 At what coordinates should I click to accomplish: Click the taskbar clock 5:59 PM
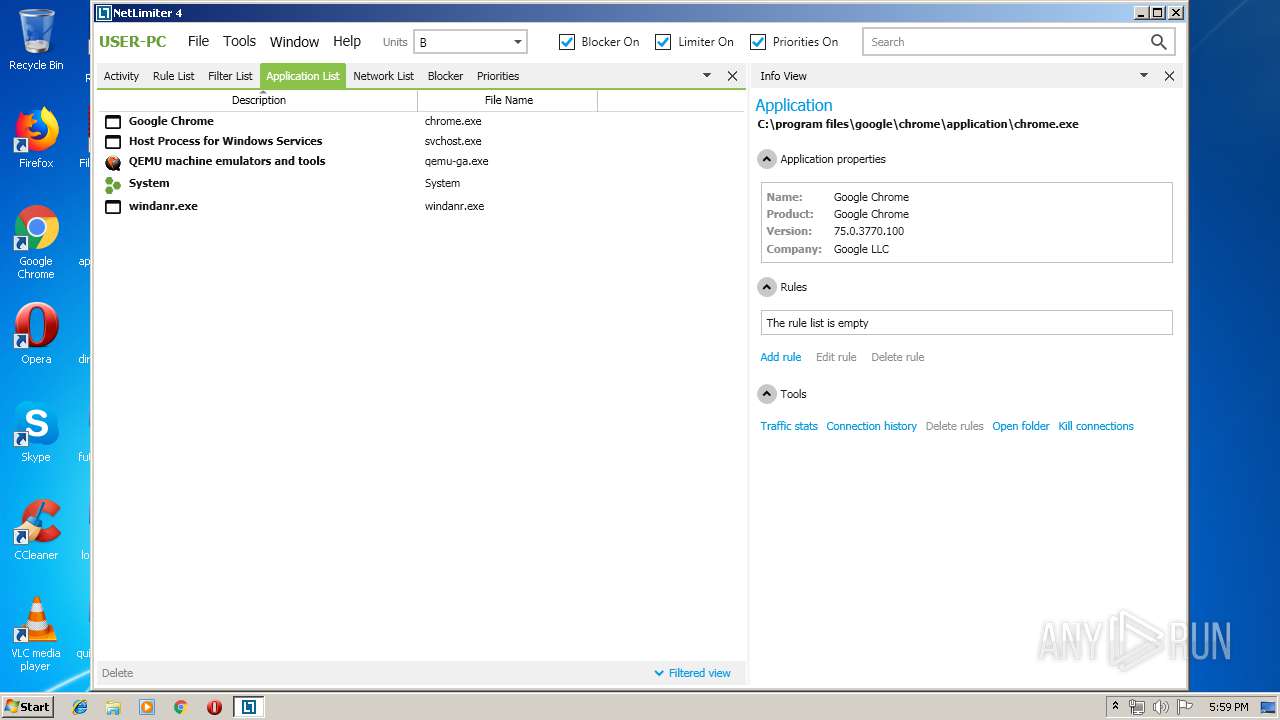coord(1228,707)
